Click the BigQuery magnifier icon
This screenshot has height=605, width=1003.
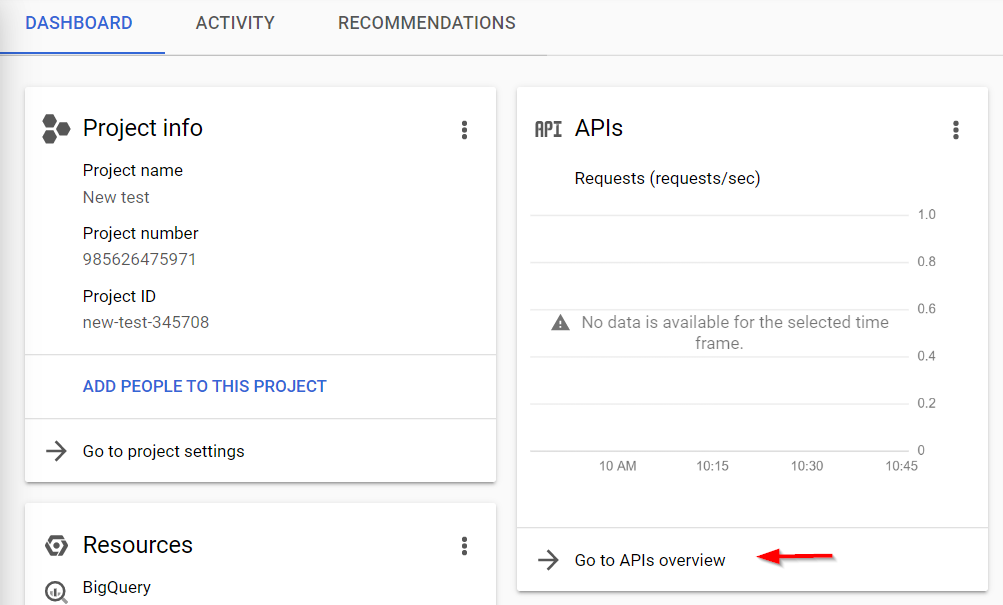tap(56, 591)
